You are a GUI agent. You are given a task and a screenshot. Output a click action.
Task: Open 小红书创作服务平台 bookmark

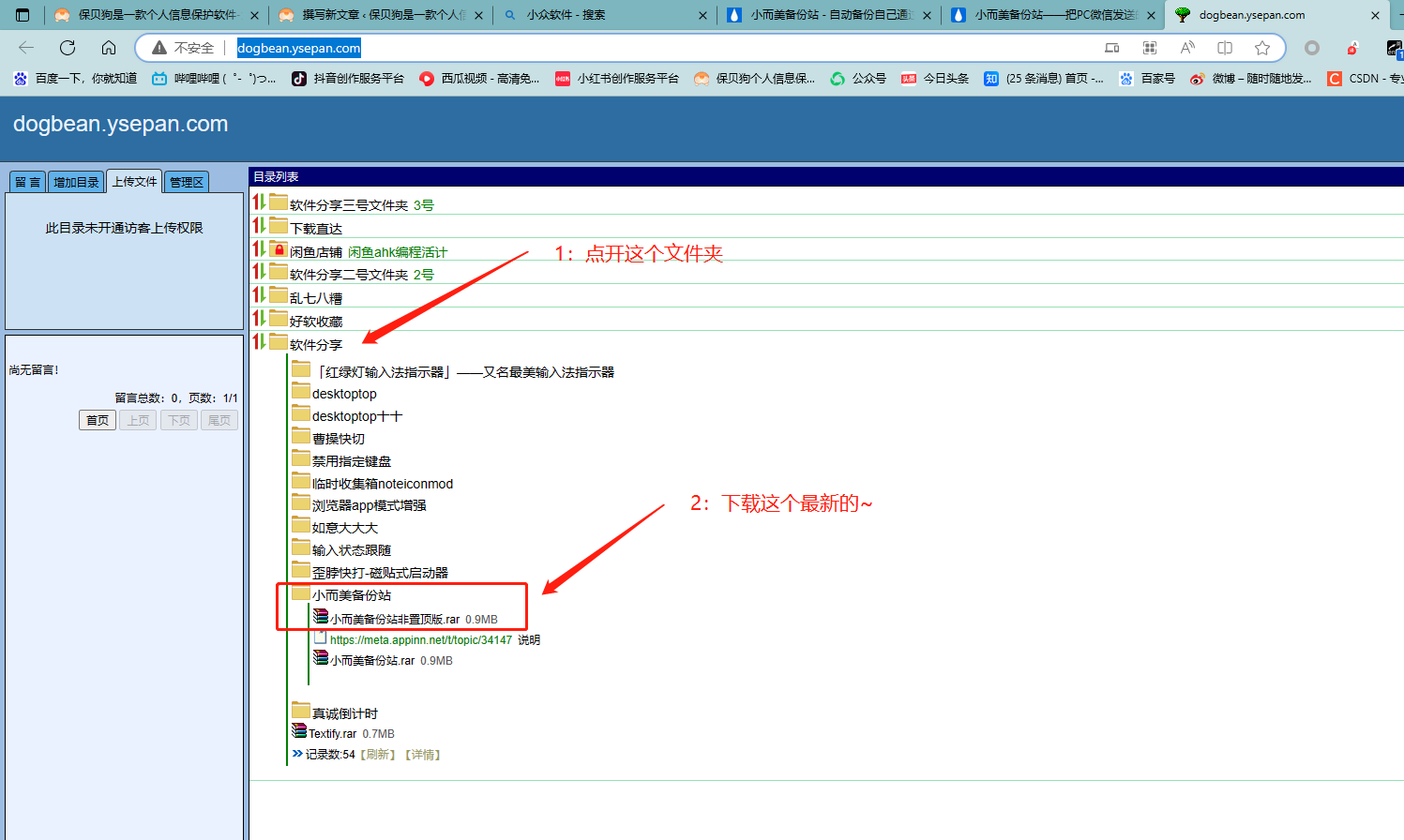coord(617,79)
